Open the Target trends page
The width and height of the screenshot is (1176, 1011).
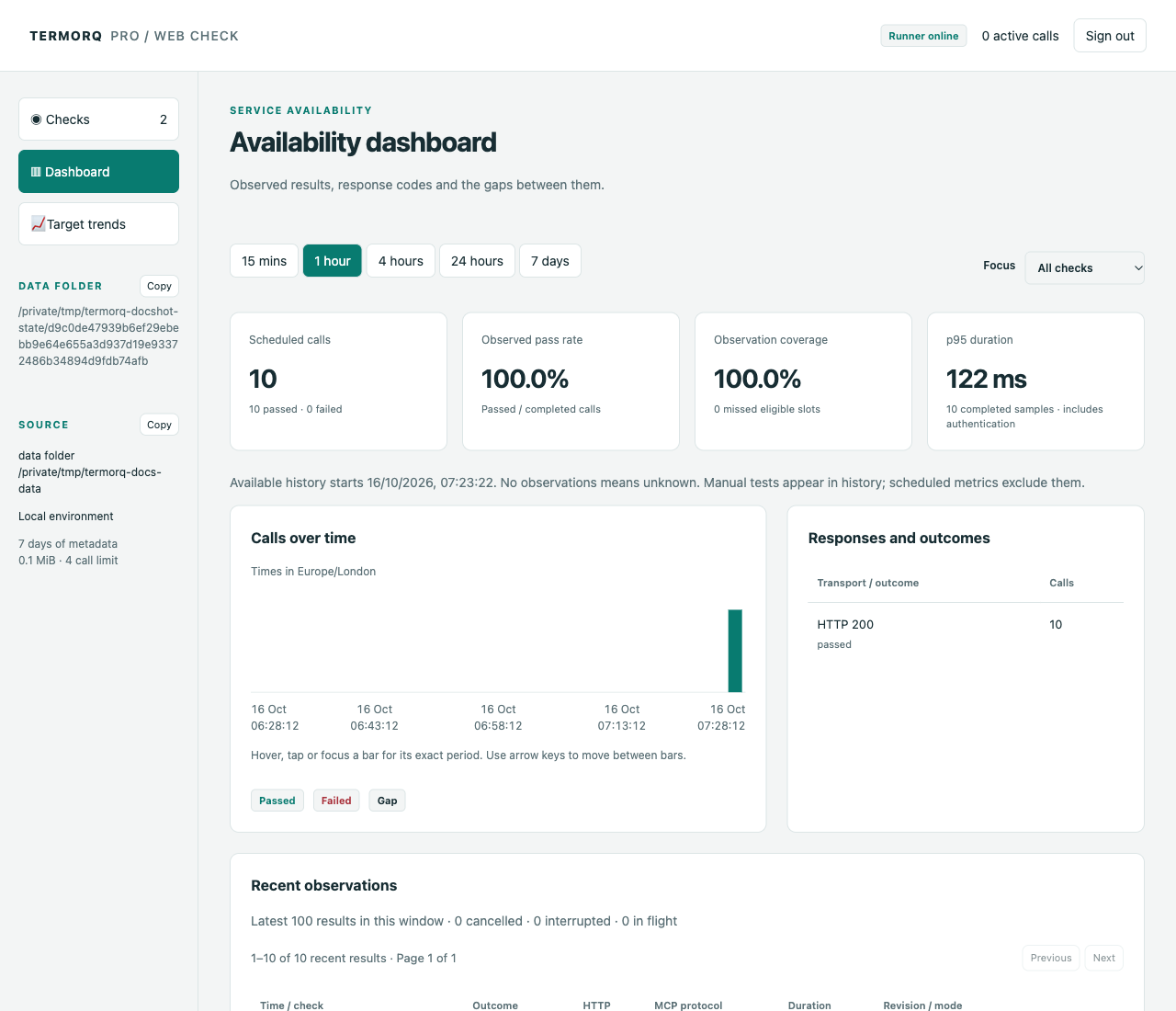coord(98,224)
